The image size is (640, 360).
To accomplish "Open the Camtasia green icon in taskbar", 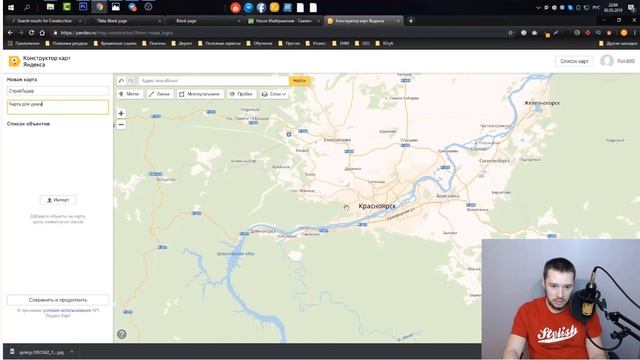I will (67, 7).
